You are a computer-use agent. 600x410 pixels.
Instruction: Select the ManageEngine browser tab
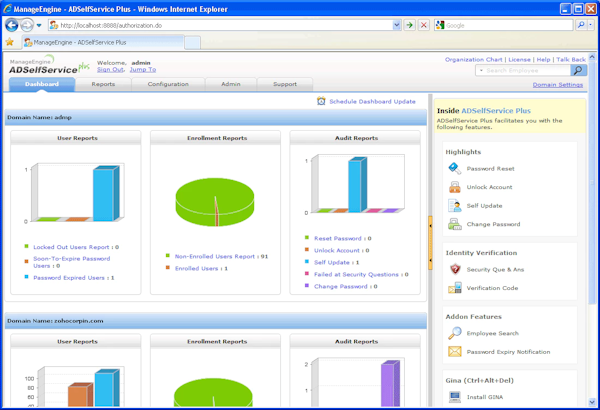click(x=103, y=42)
